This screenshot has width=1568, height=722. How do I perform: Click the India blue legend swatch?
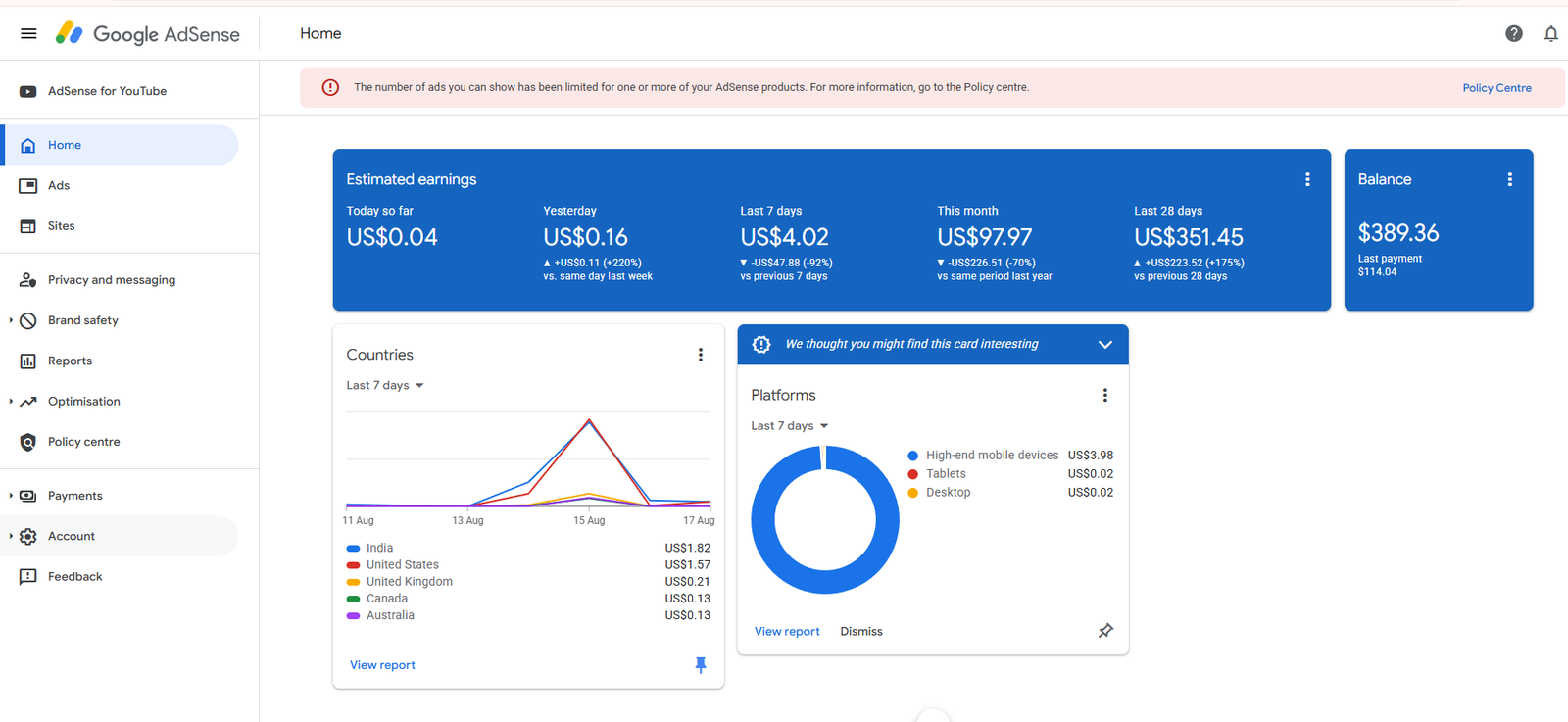point(353,549)
